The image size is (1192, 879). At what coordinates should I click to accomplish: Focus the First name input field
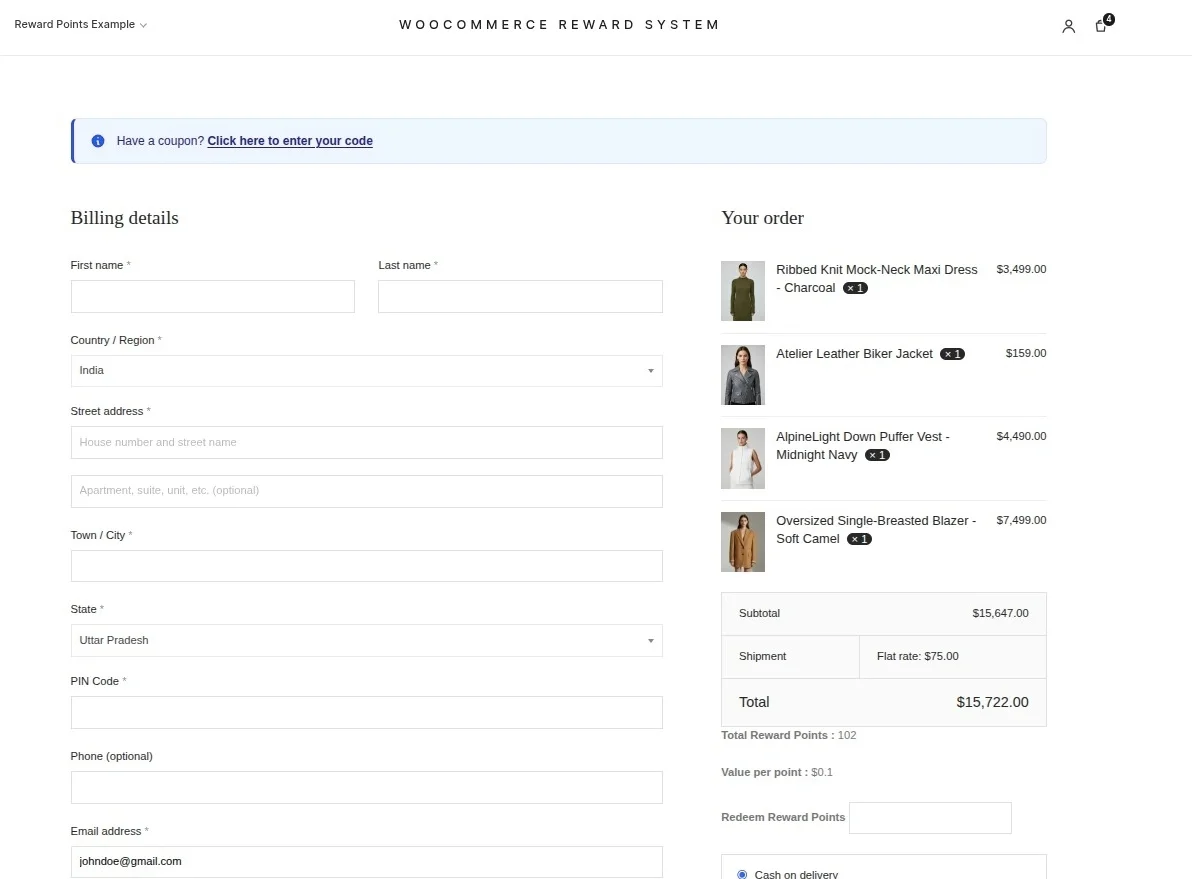tap(213, 297)
